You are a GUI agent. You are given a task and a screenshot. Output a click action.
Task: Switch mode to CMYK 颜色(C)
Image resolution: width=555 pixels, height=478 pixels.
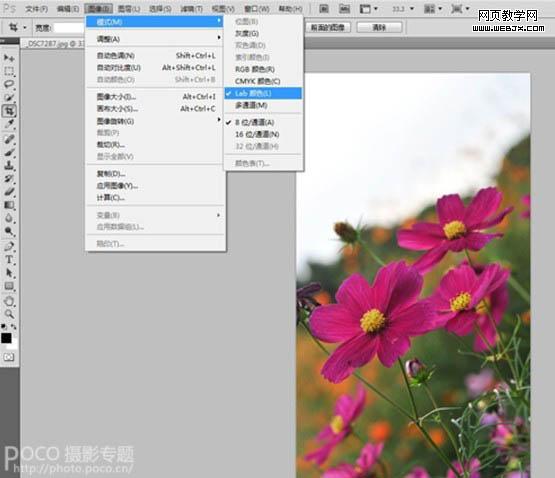[x=263, y=81]
